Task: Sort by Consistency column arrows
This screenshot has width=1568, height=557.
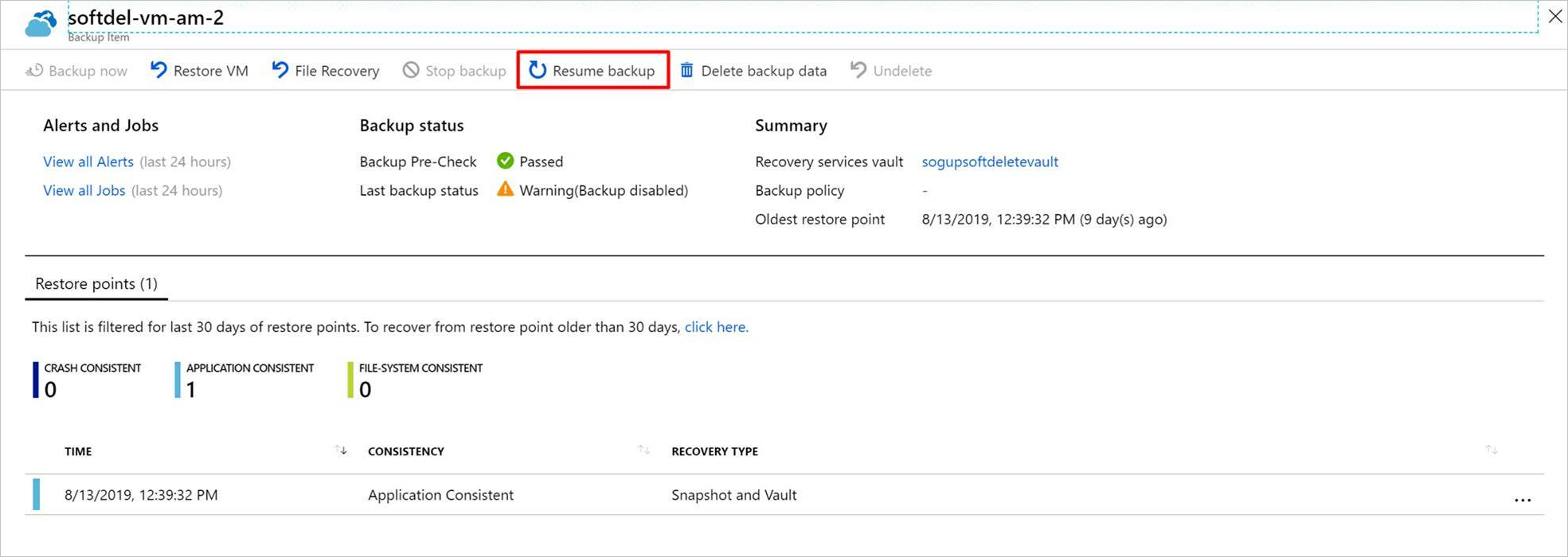Action: pos(643,450)
